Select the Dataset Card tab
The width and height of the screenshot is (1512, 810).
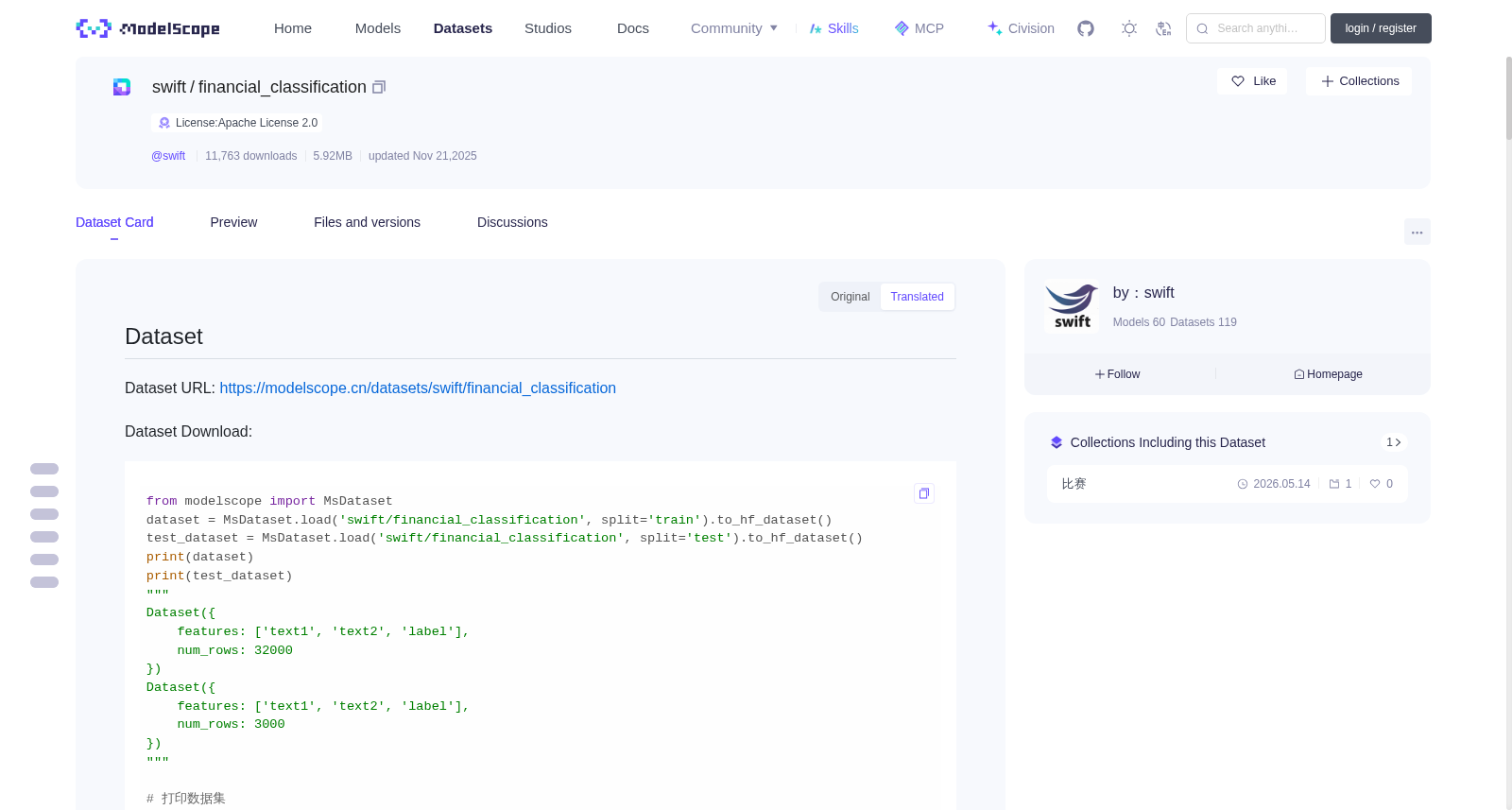[x=114, y=222]
